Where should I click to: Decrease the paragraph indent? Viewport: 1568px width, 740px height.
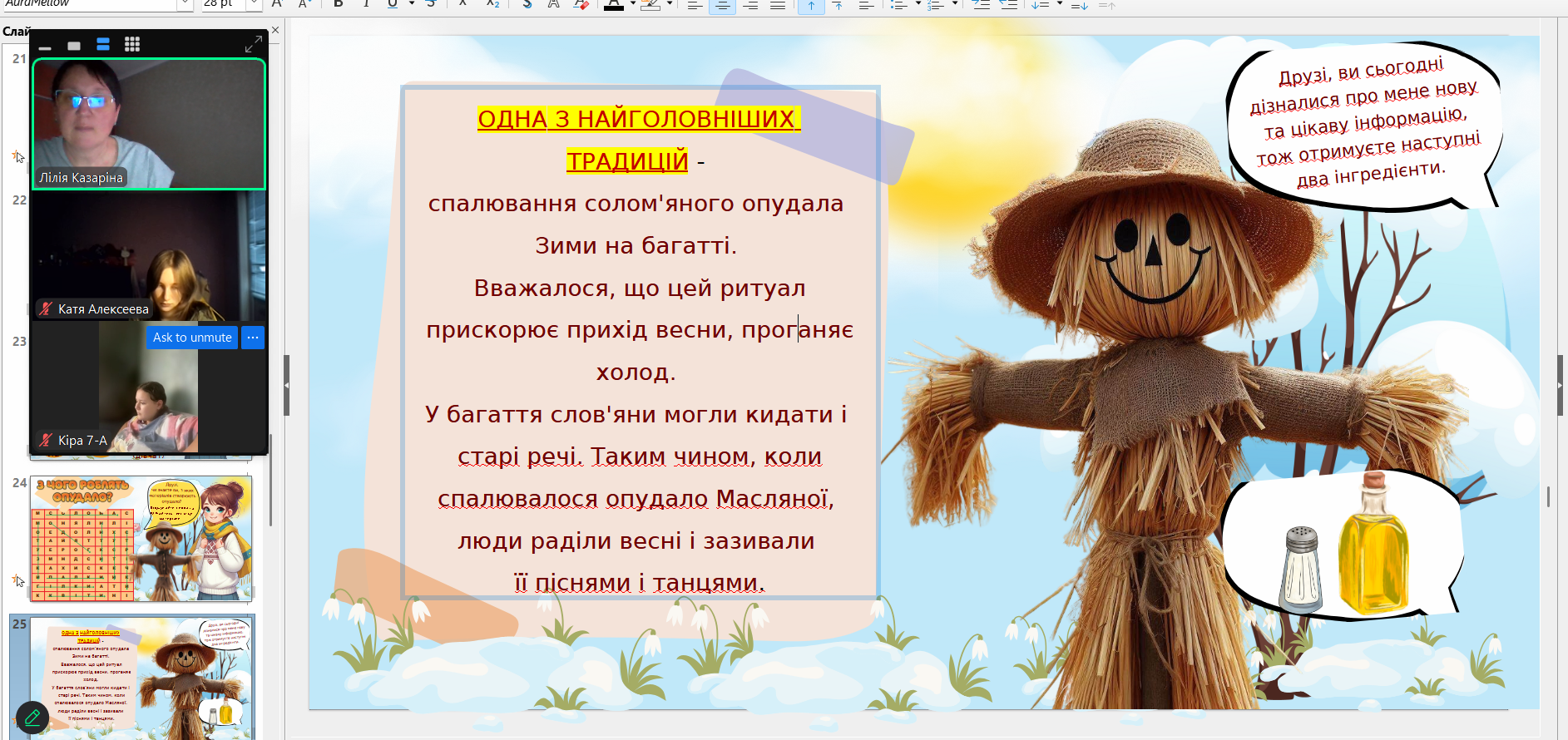point(1008,4)
